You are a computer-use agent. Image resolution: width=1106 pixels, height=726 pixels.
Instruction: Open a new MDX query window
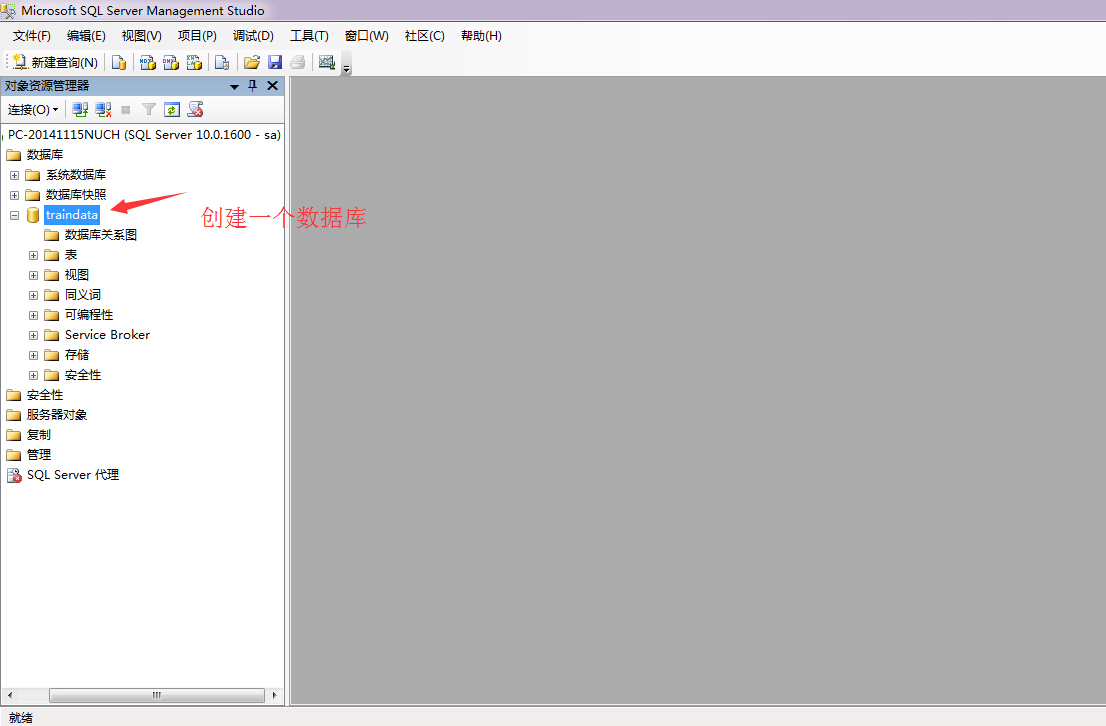[x=147, y=62]
